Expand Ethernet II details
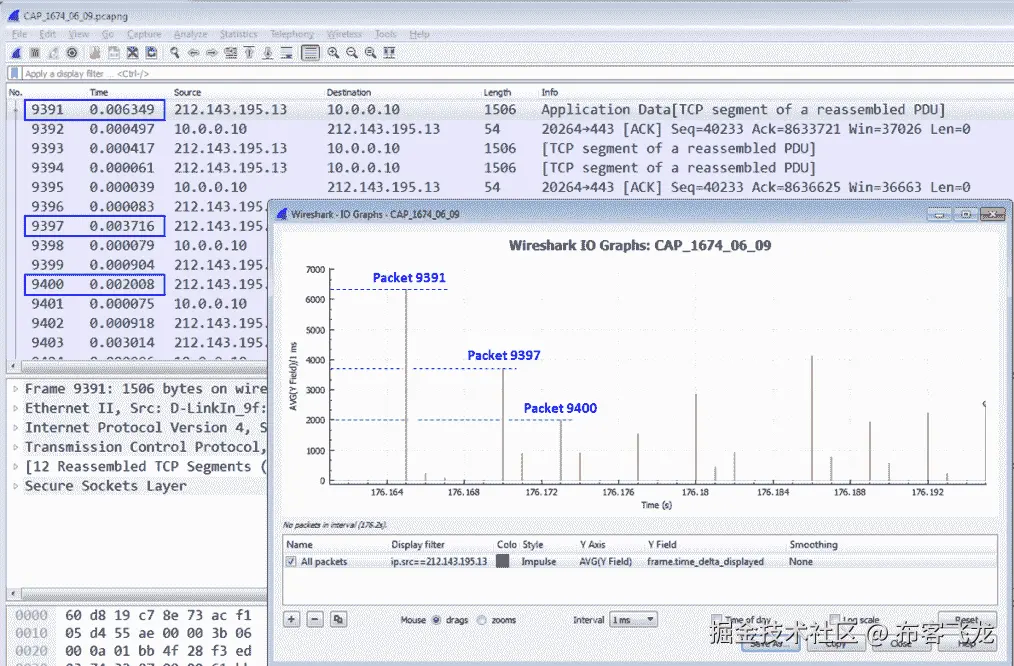1014x666 pixels. click(16, 409)
